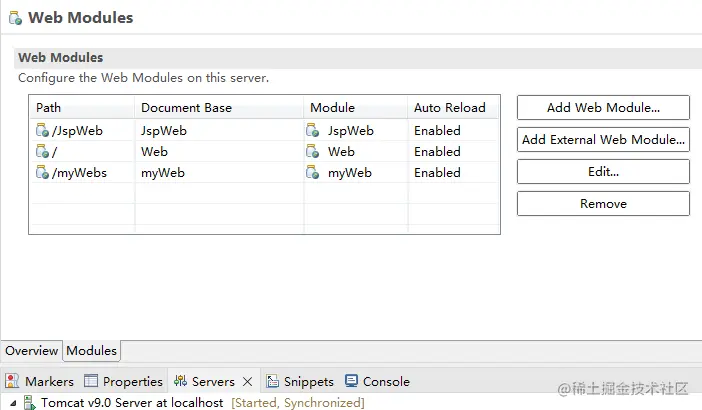This screenshot has width=702, height=410.
Task: Close the Servers view tab
Action: (248, 382)
